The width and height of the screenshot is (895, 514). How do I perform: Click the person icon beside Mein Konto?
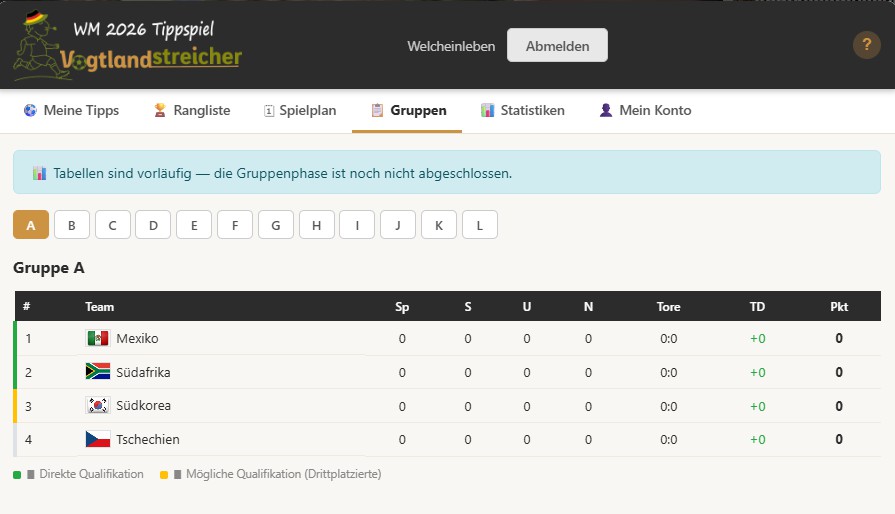[x=606, y=110]
